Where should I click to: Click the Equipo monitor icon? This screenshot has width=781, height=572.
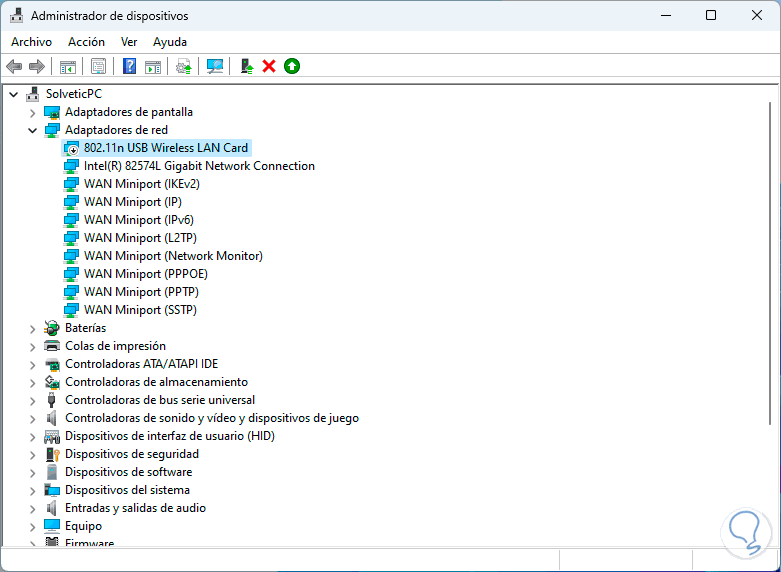52,526
